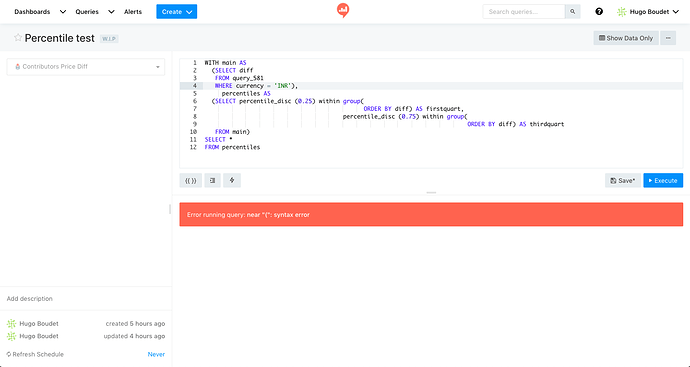Screen dimensions: 690x367
Task: Click the W.I.P tag label
Action: pos(109,39)
